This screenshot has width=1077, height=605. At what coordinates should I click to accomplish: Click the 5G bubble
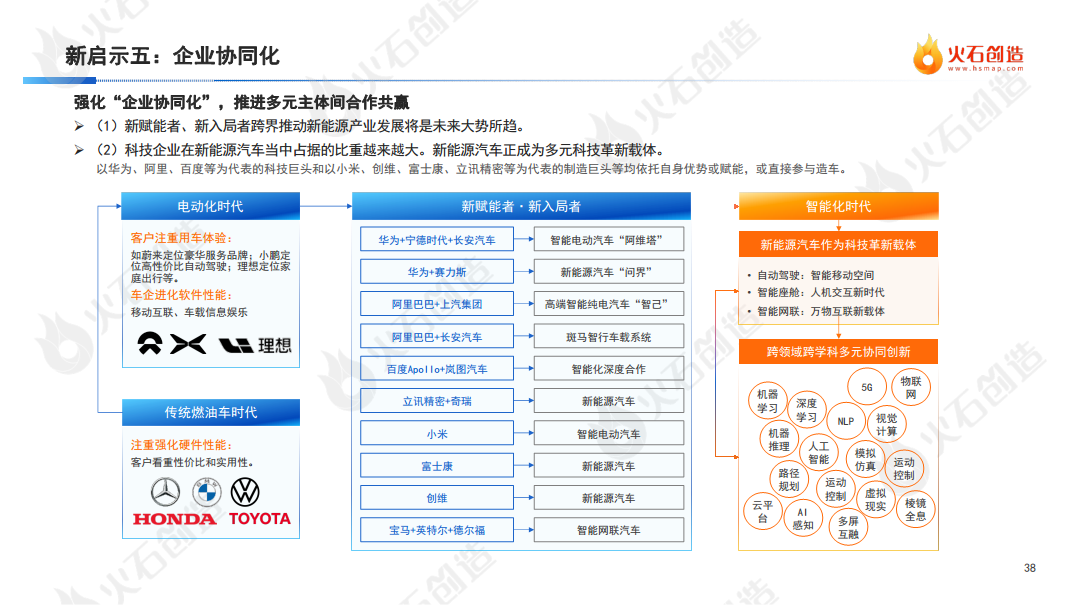pyautogui.click(x=867, y=387)
